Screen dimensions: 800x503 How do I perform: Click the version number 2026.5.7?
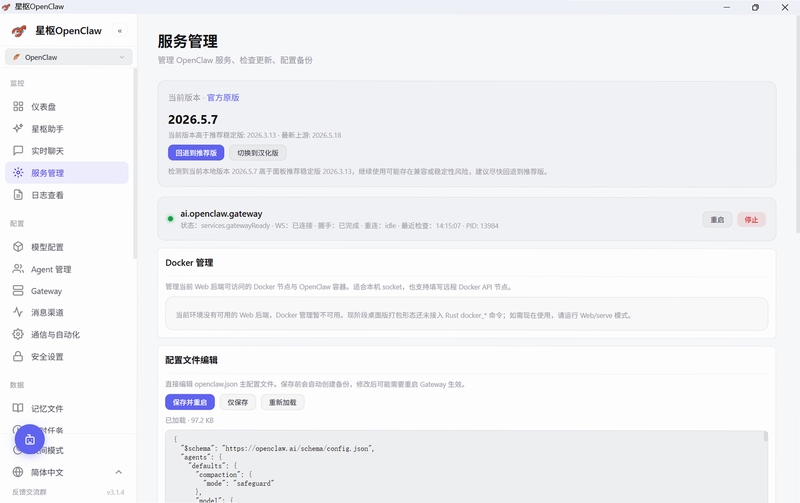(x=193, y=119)
